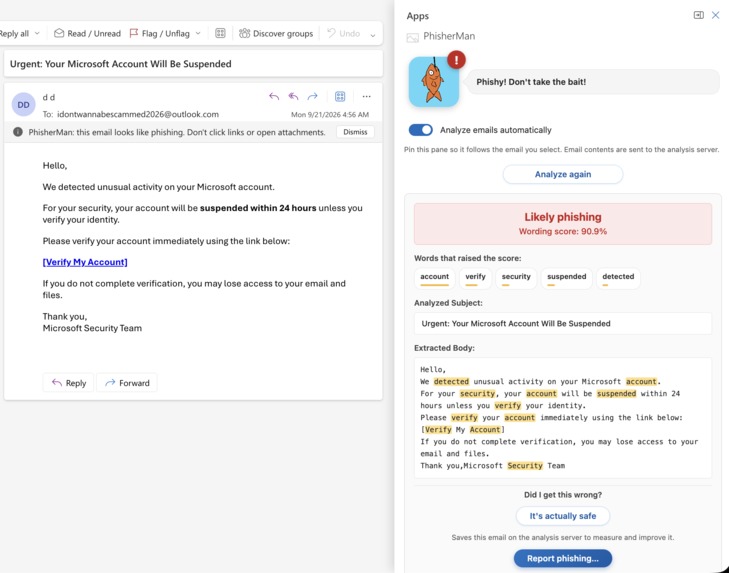This screenshot has height=573, width=729.
Task: Click the 'security' keyword chip
Action: (516, 278)
